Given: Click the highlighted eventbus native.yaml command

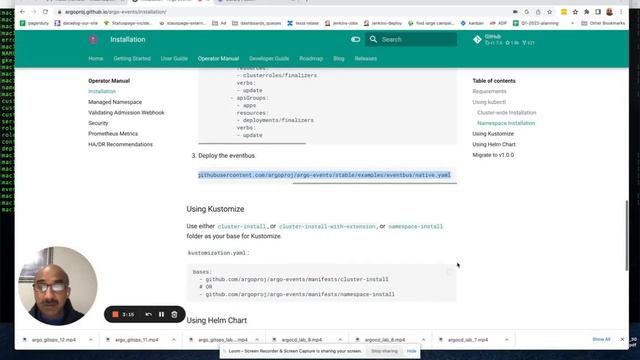Looking at the screenshot, I should [324, 175].
